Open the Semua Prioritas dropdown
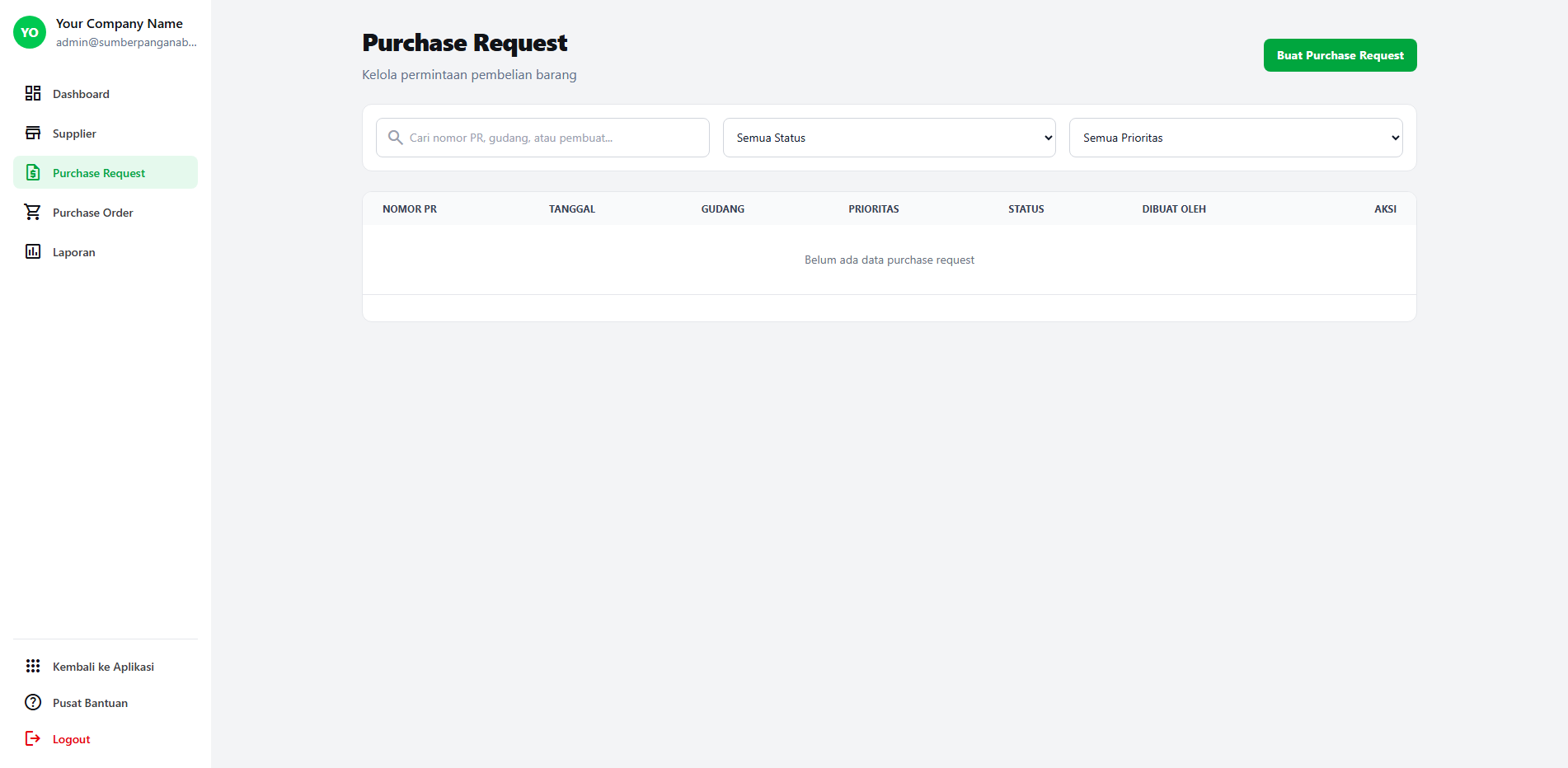The image size is (1568, 768). click(1235, 138)
